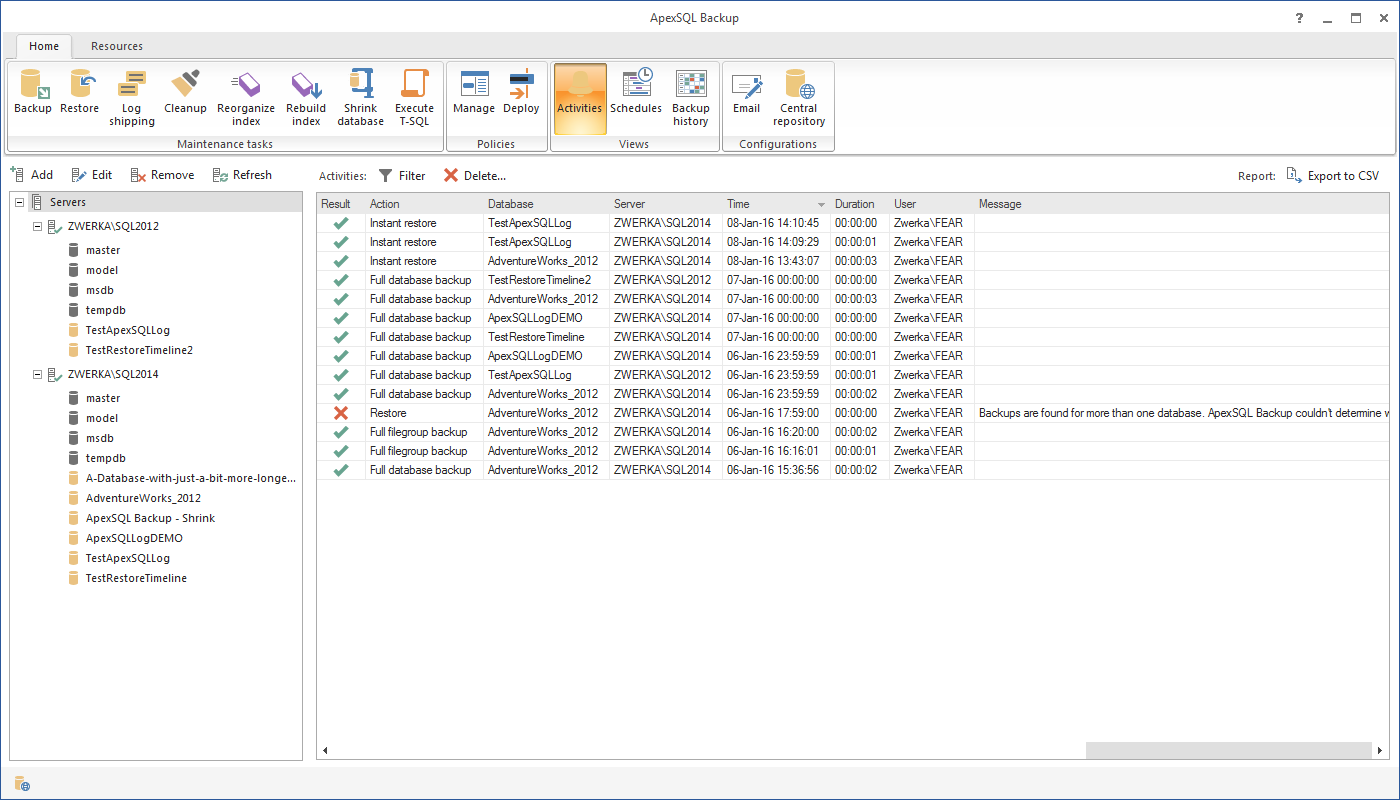Click the Help question mark icon

point(1299,18)
